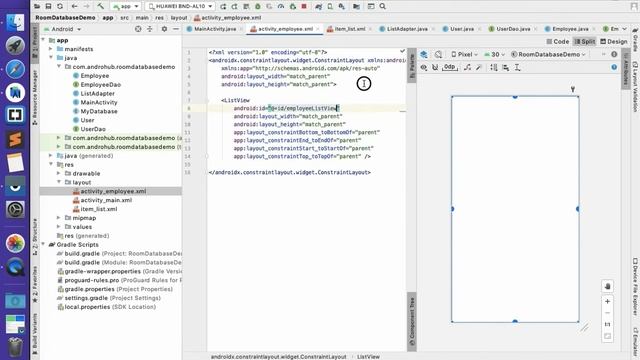Click the Orientation for Preview icon
Screen dimensions: 640x360
[438, 54]
